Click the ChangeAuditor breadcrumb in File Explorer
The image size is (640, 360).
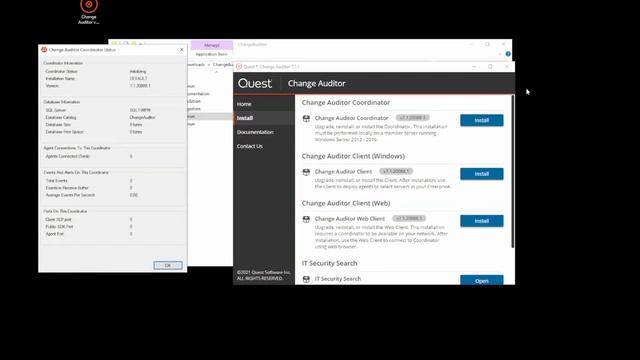click(223, 64)
